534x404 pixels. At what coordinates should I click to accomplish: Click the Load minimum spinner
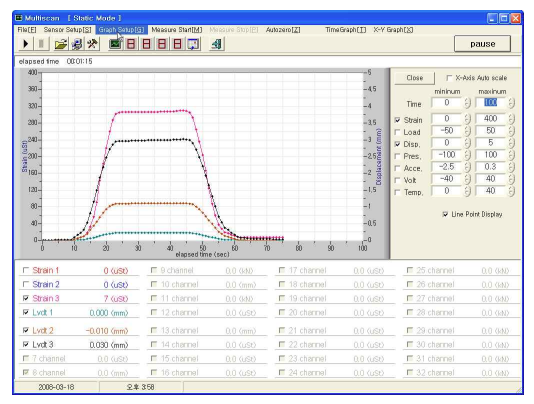tap(467, 131)
